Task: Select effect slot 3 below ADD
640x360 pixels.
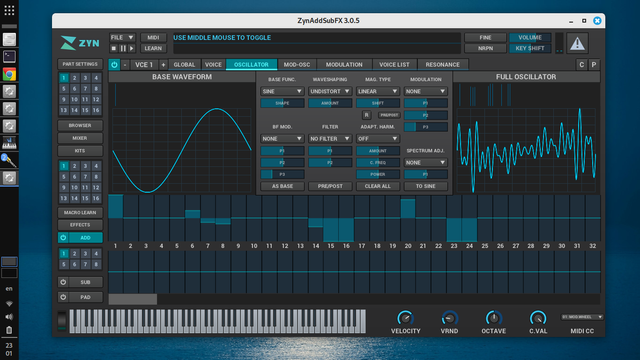Action: [85, 253]
